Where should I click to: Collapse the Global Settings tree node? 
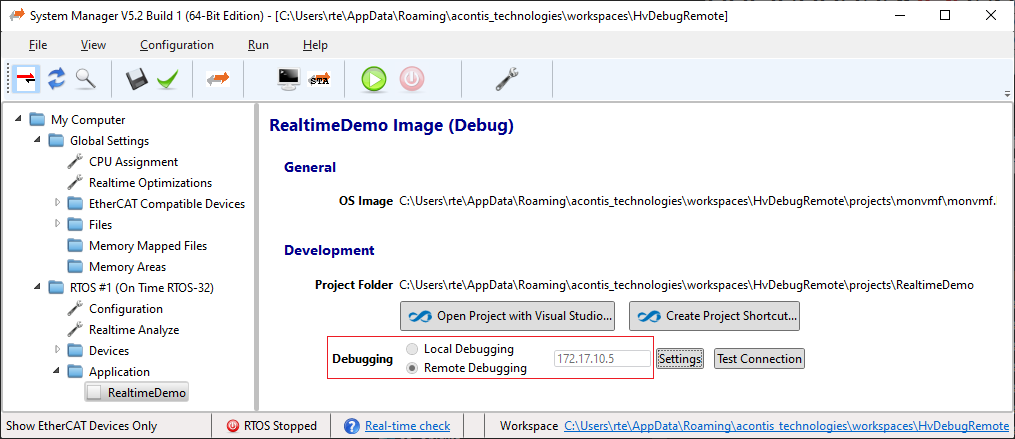point(38,140)
